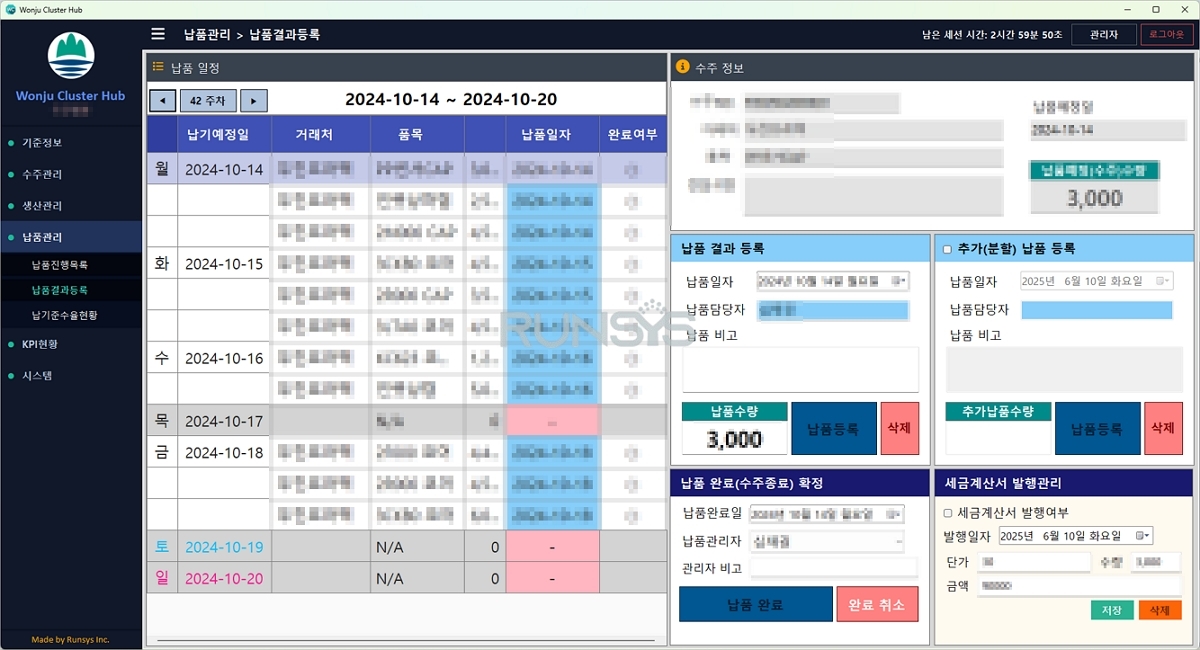Open the calendar icon beside 납품일자 in 납품 결과 등록
The image size is (1200, 650).
point(899,281)
